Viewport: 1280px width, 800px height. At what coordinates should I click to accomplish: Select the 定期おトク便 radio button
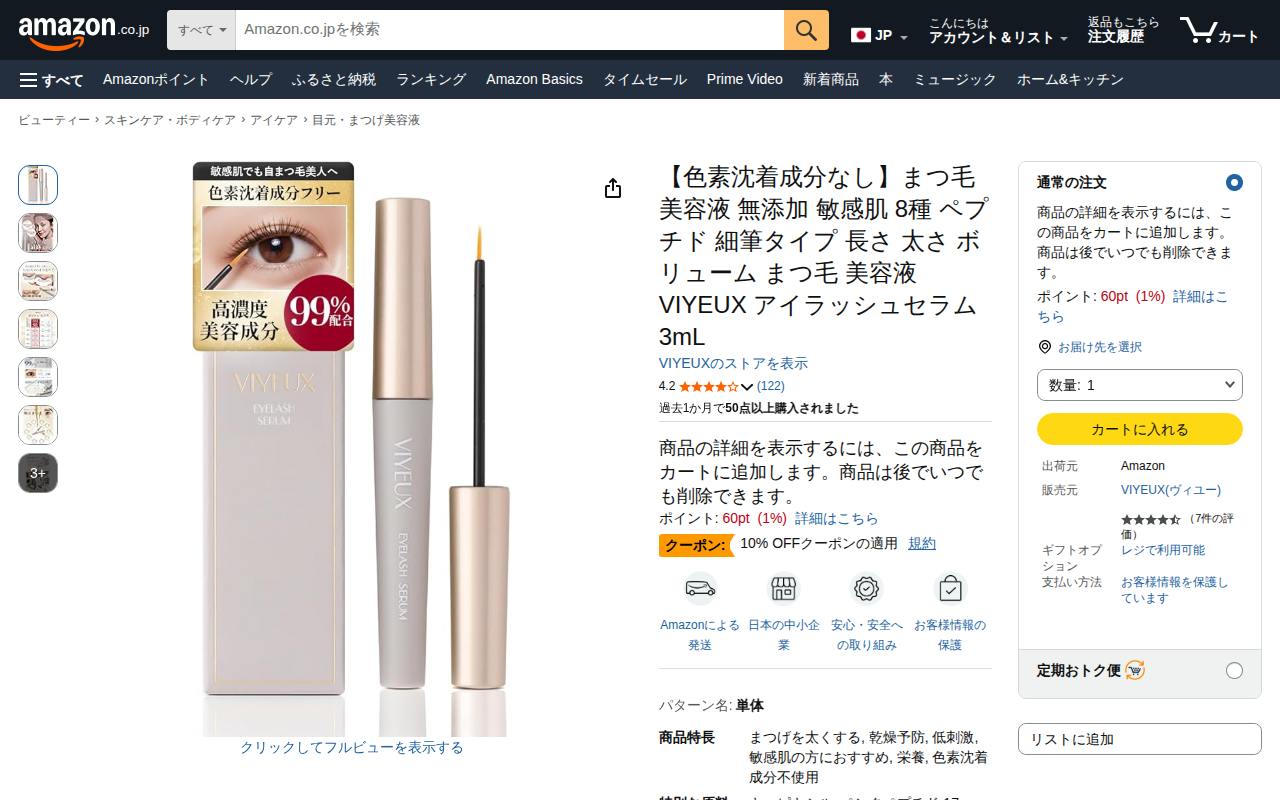click(x=1234, y=670)
